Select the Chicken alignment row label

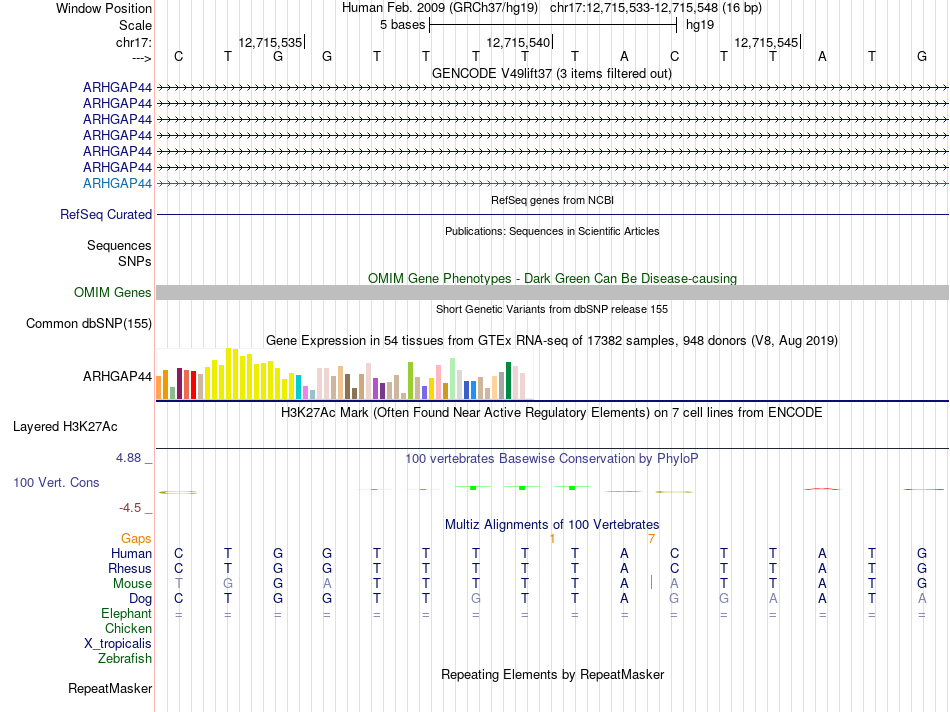pos(128,629)
